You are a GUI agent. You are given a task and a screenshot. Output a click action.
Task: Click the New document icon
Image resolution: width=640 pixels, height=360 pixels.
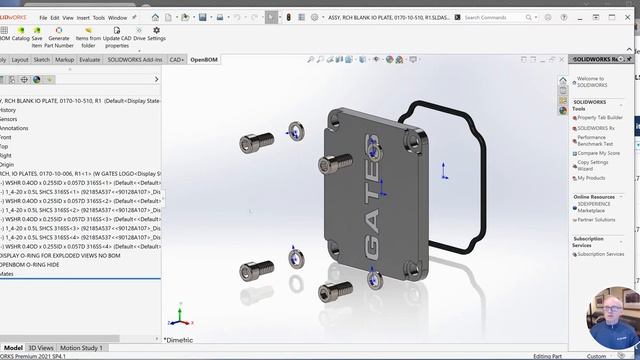point(168,18)
